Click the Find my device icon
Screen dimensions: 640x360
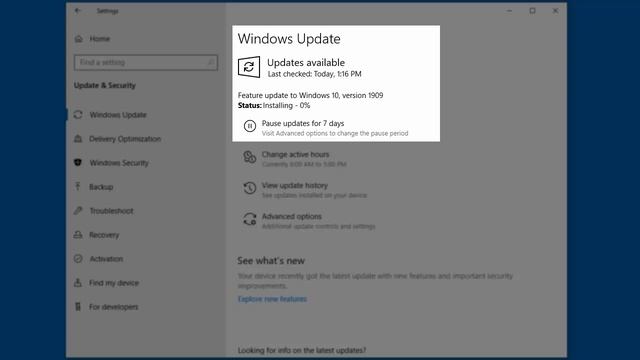click(x=78, y=282)
